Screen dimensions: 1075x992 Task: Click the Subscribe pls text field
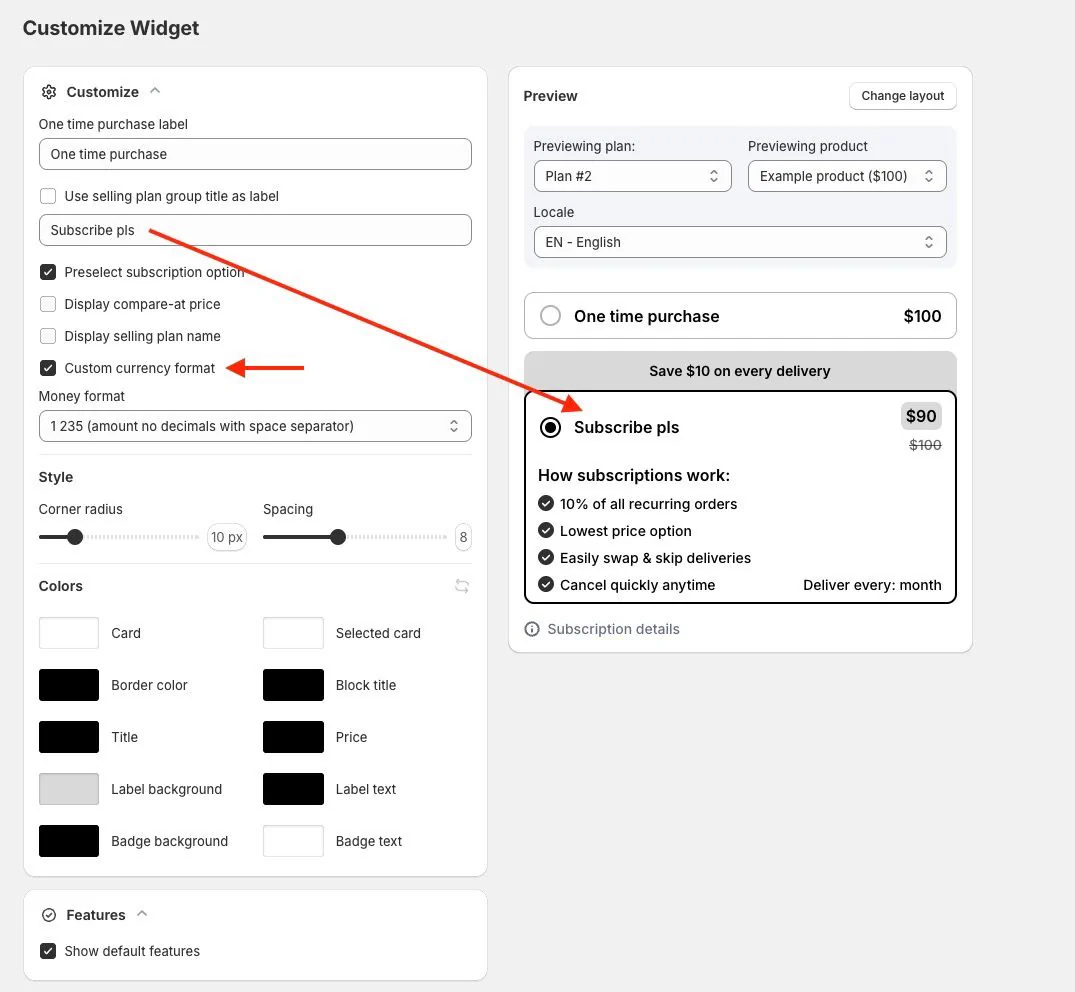point(255,230)
